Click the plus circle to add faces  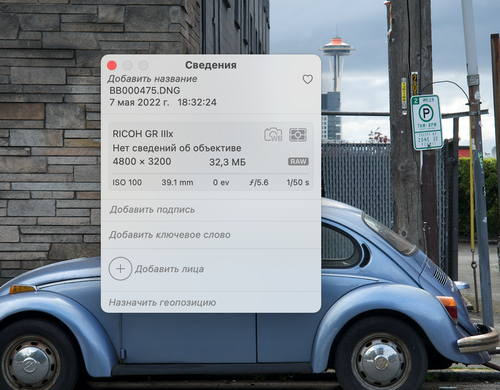120,269
